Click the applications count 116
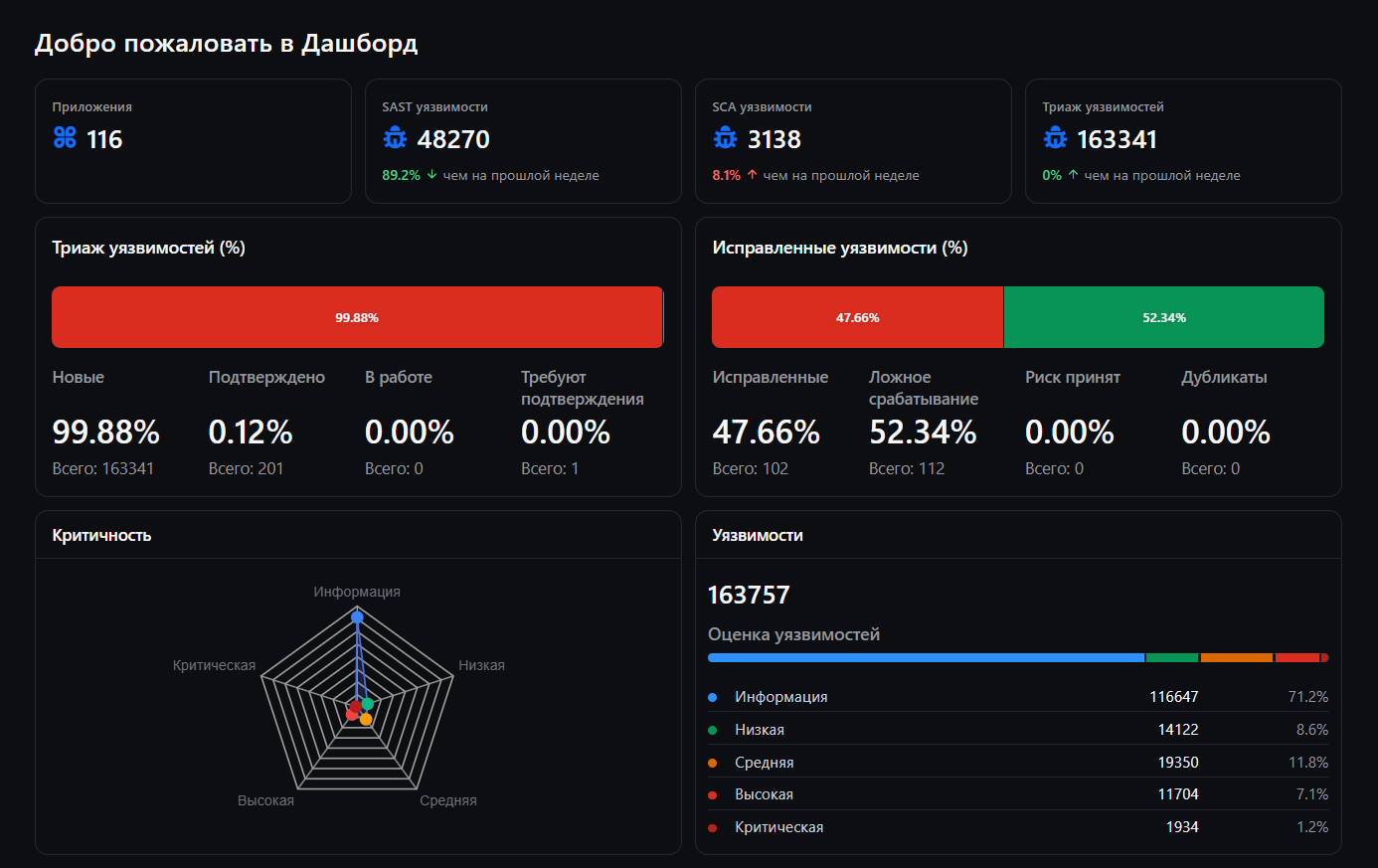 104,139
